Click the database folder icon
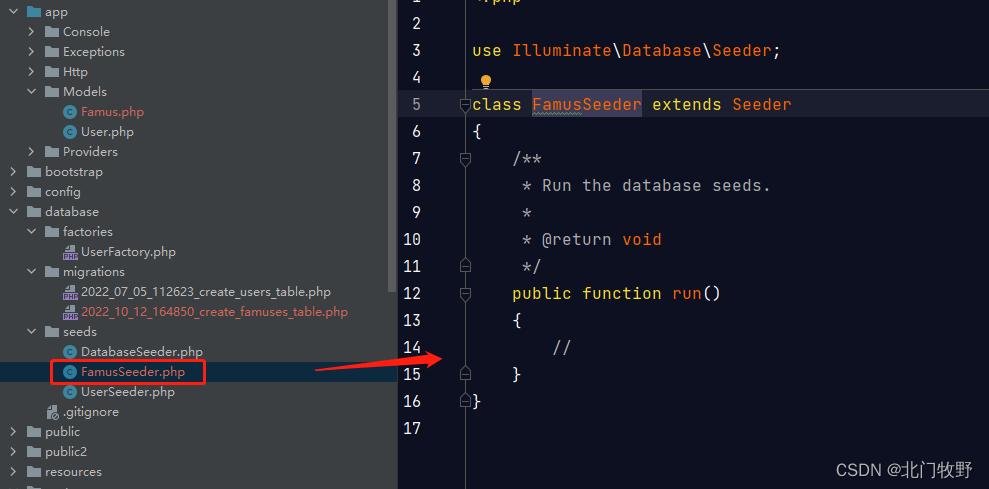Viewport: 989px width, 489px height. click(x=34, y=212)
